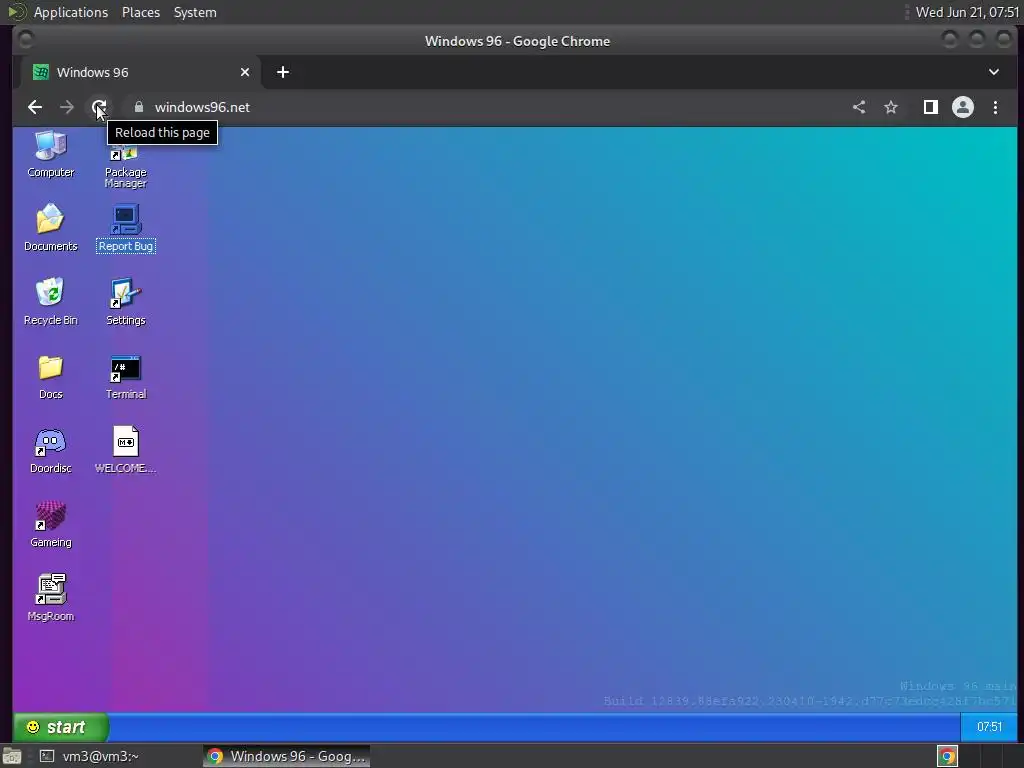Click the Chrome icon in bottom tray
Screen dimensions: 1024x768
click(x=947, y=756)
